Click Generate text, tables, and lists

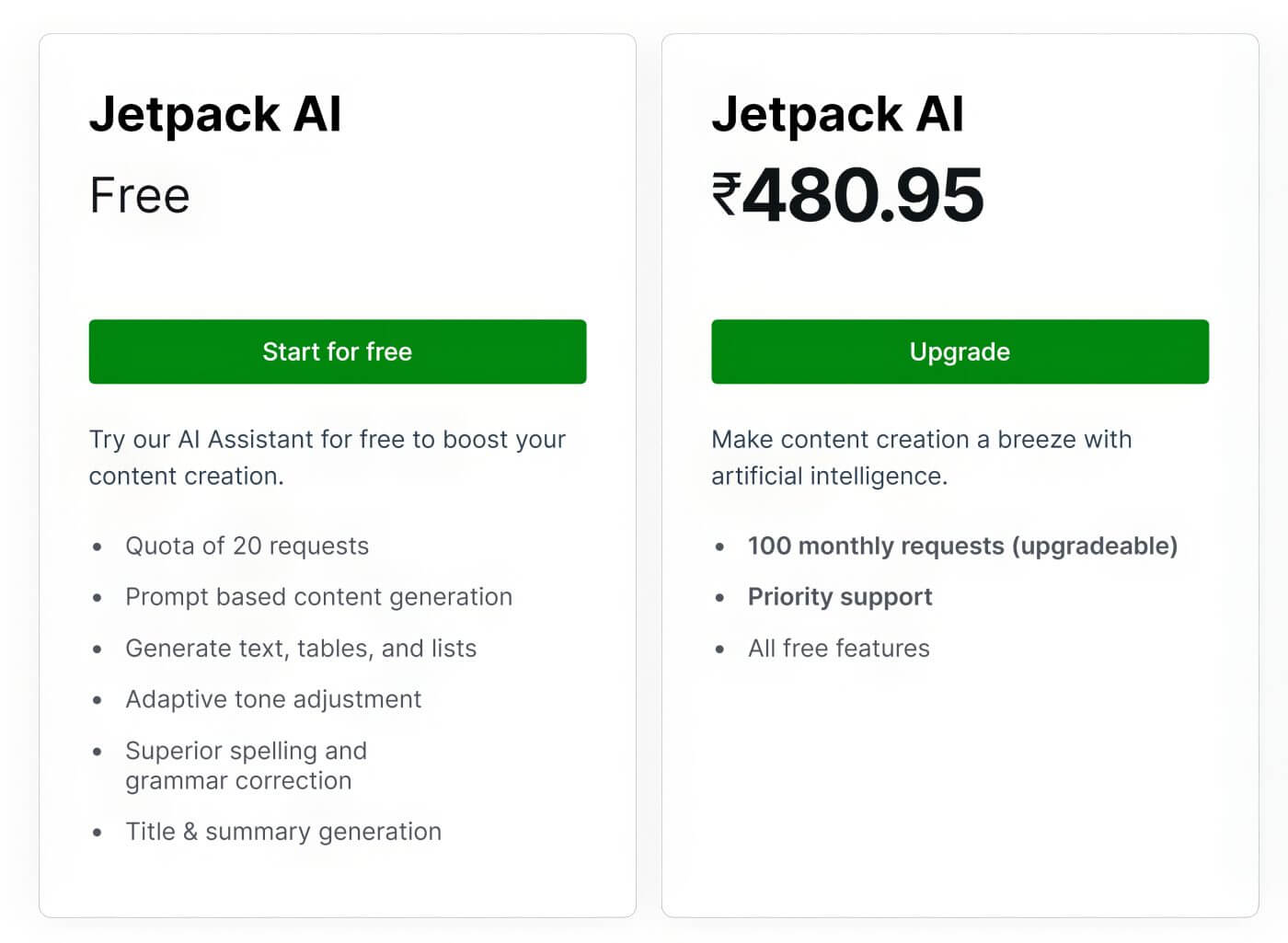coord(301,648)
